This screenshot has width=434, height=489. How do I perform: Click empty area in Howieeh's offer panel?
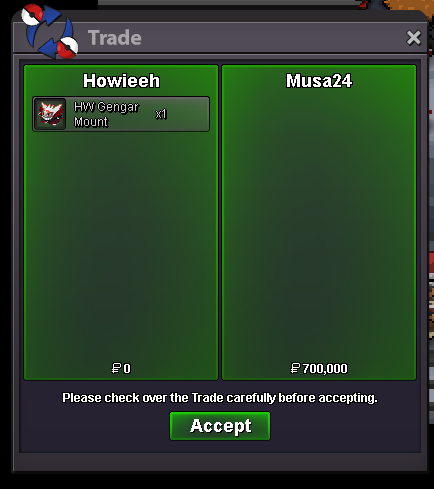(121, 247)
